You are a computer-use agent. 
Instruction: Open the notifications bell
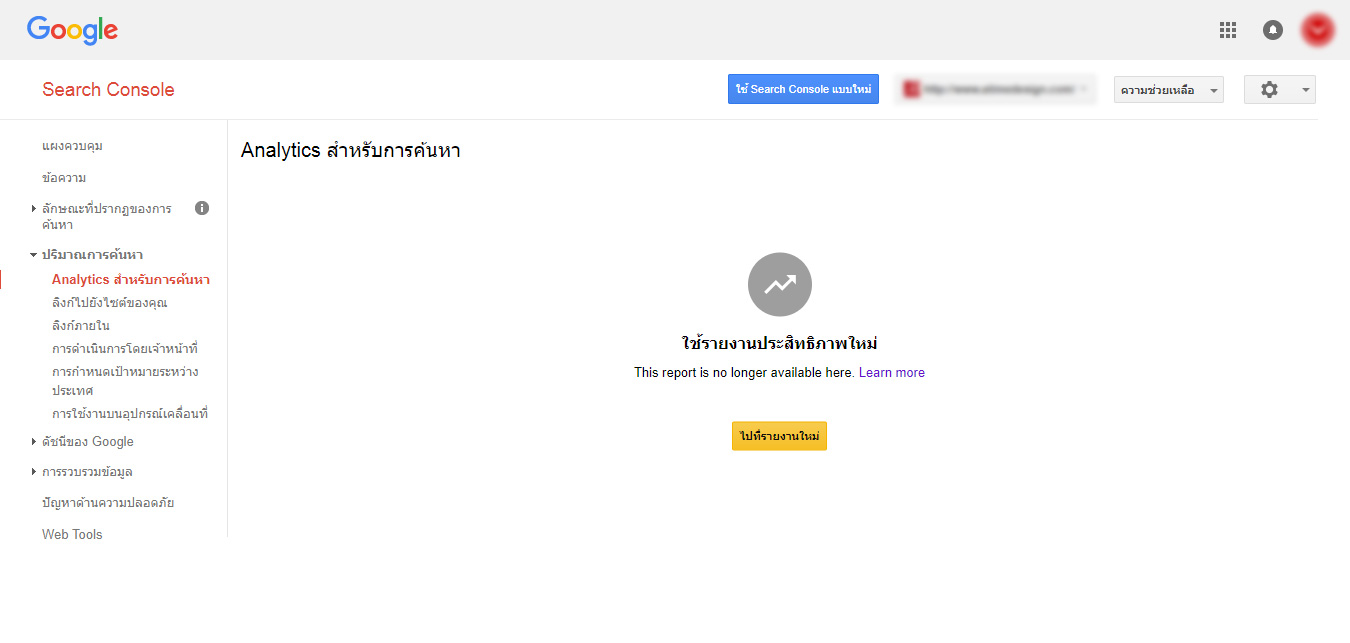(1273, 30)
